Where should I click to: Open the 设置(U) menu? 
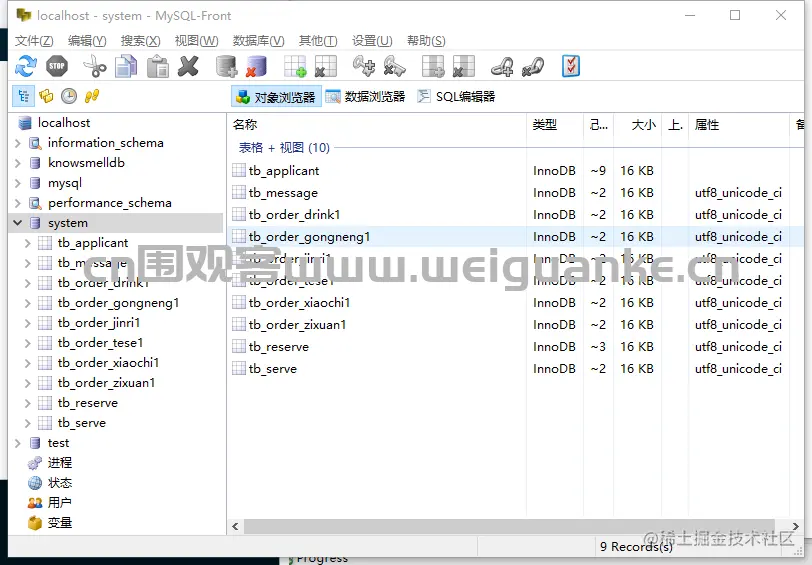pyautogui.click(x=372, y=41)
